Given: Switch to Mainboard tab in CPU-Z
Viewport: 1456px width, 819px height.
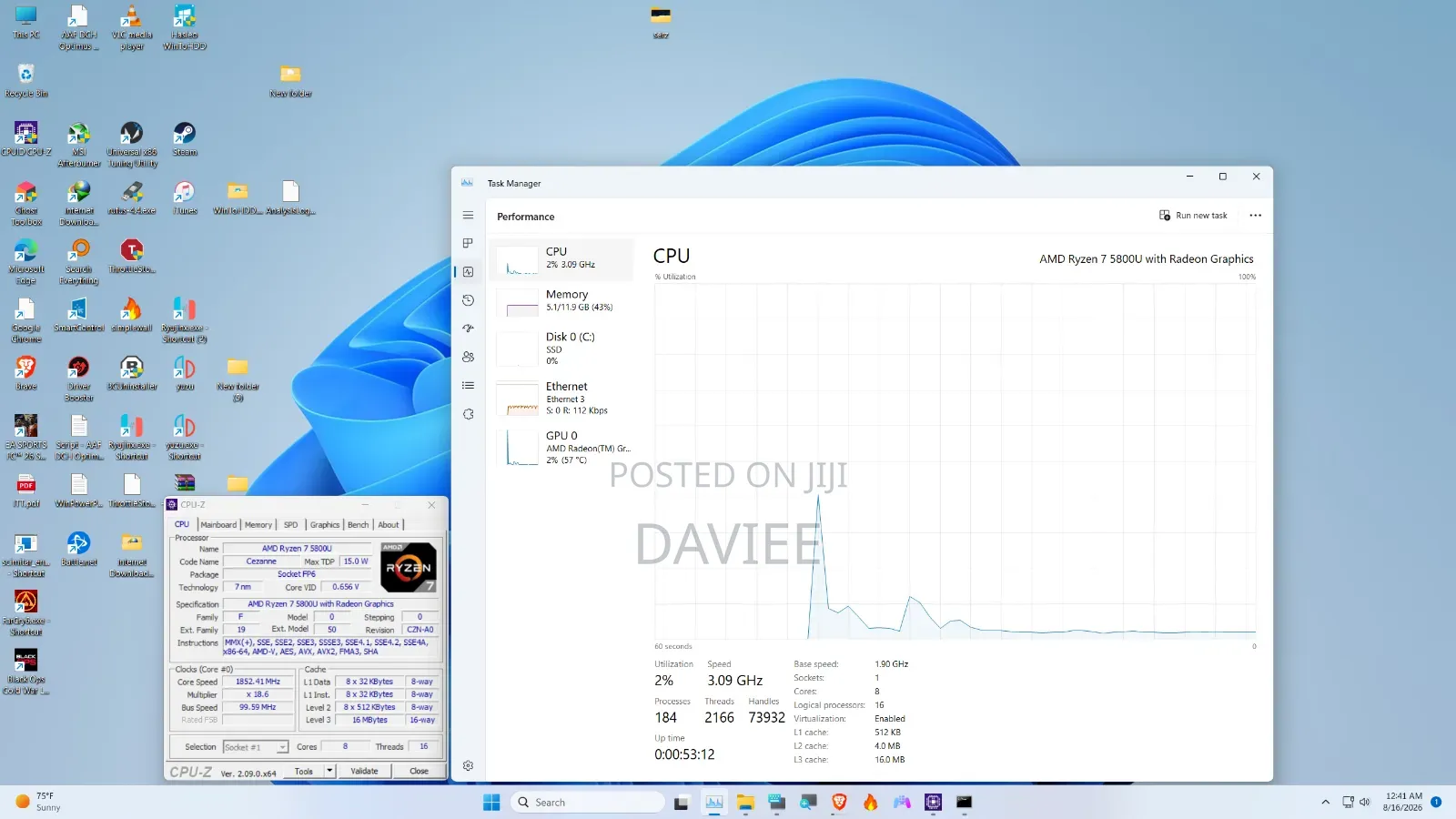Looking at the screenshot, I should pos(218,525).
